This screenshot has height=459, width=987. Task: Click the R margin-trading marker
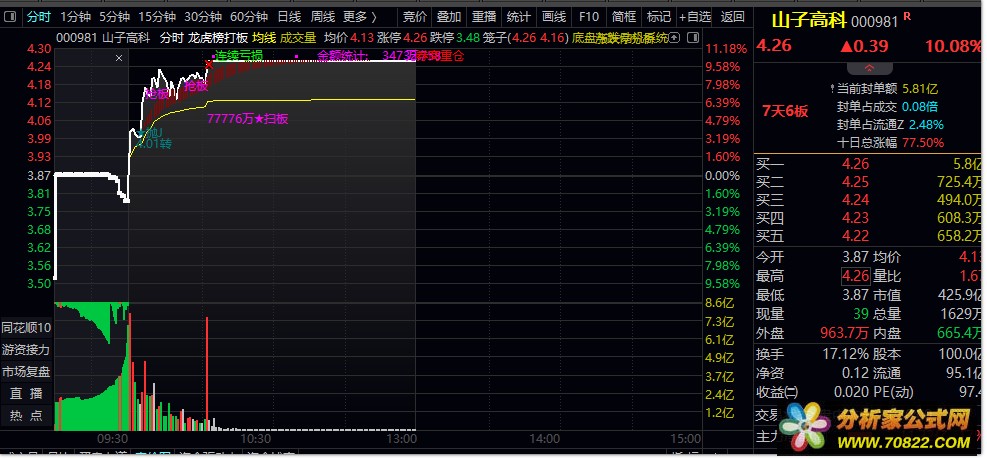tap(907, 17)
